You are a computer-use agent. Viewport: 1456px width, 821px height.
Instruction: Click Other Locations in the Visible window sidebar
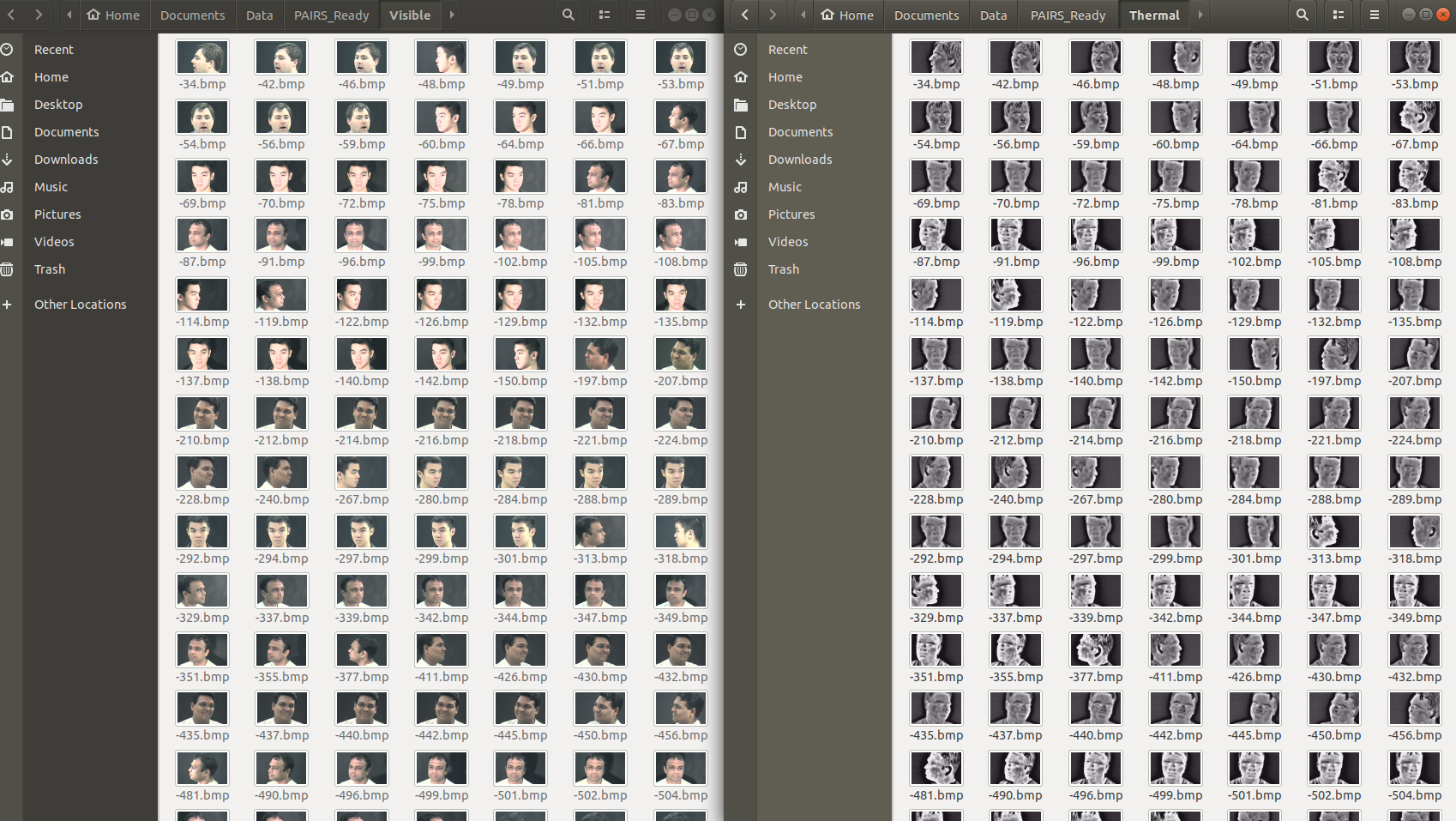(x=80, y=305)
